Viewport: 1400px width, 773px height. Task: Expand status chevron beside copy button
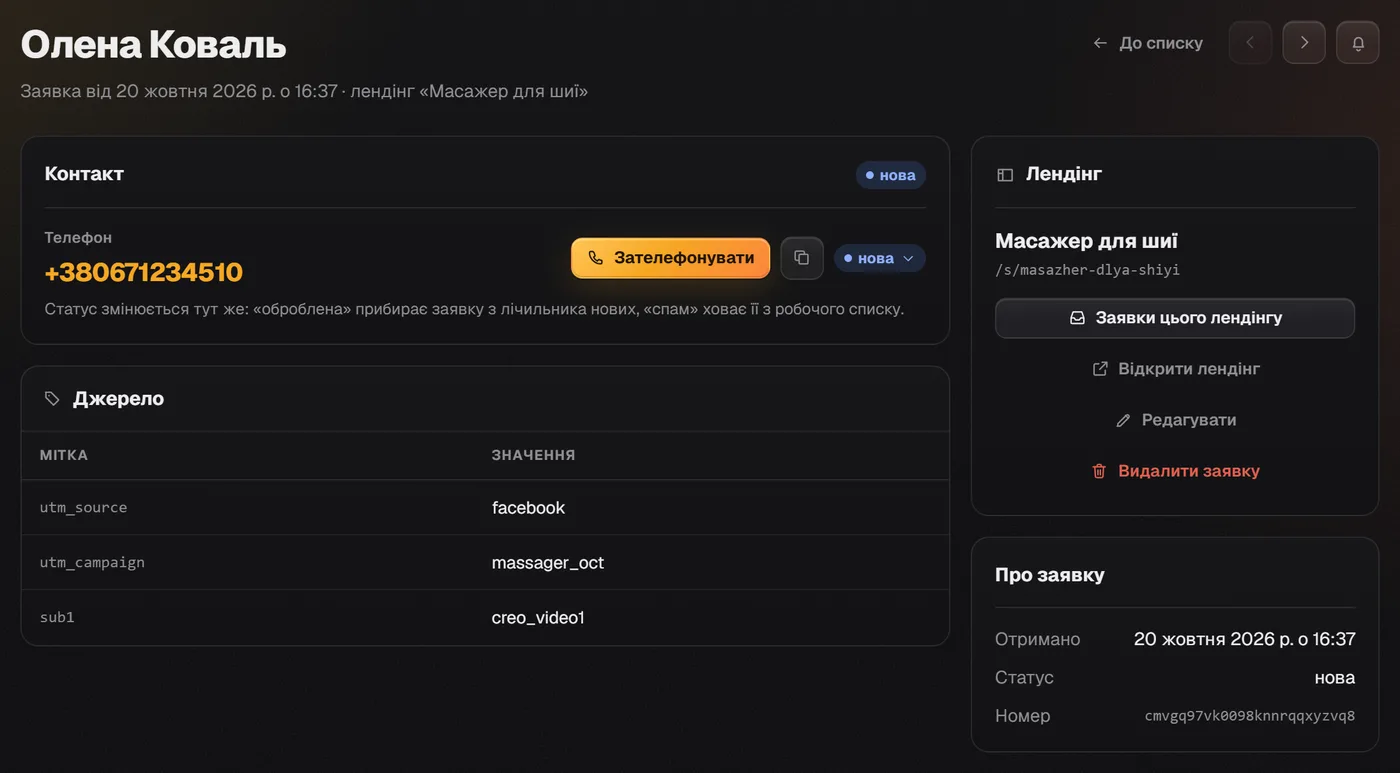(x=909, y=258)
